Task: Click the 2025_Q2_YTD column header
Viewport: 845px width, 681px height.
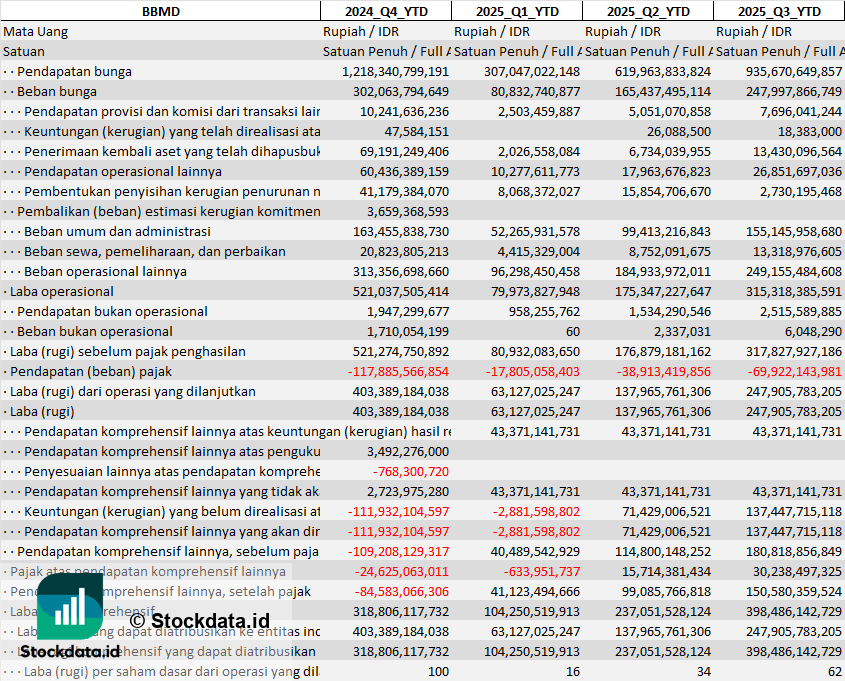Action: point(648,11)
